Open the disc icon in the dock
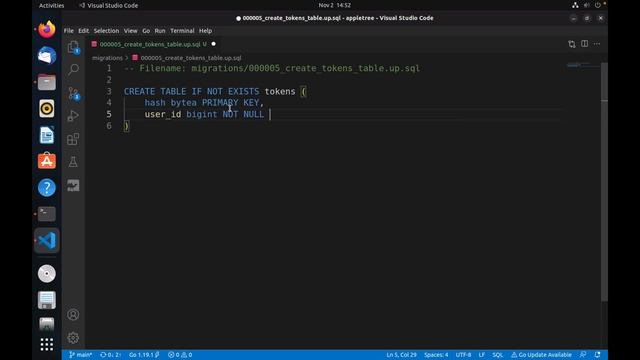This screenshot has width=640, height=360. coord(47,274)
